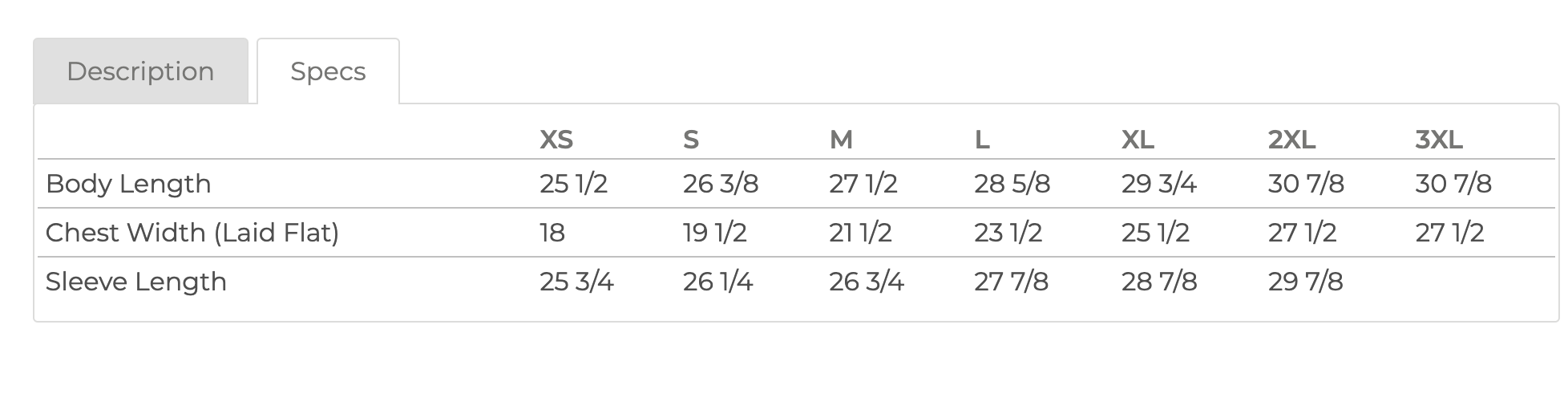
Task: Click M chest width value 21 1/2
Action: pos(860,233)
